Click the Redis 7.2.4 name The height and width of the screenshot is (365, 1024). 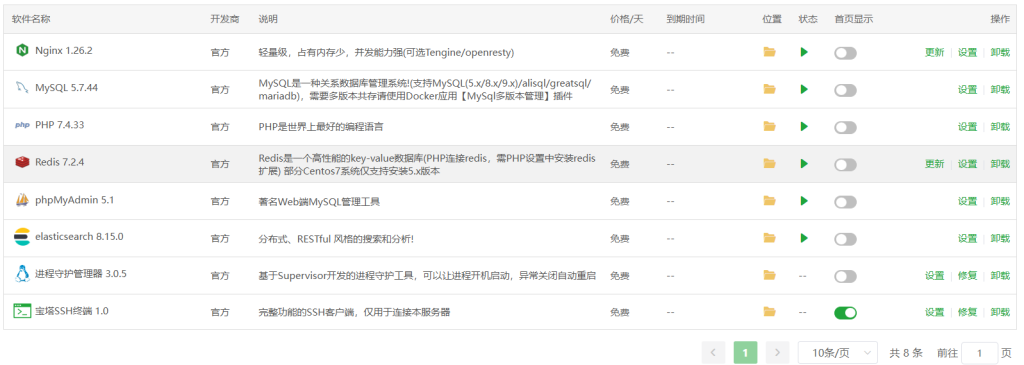coord(59,162)
